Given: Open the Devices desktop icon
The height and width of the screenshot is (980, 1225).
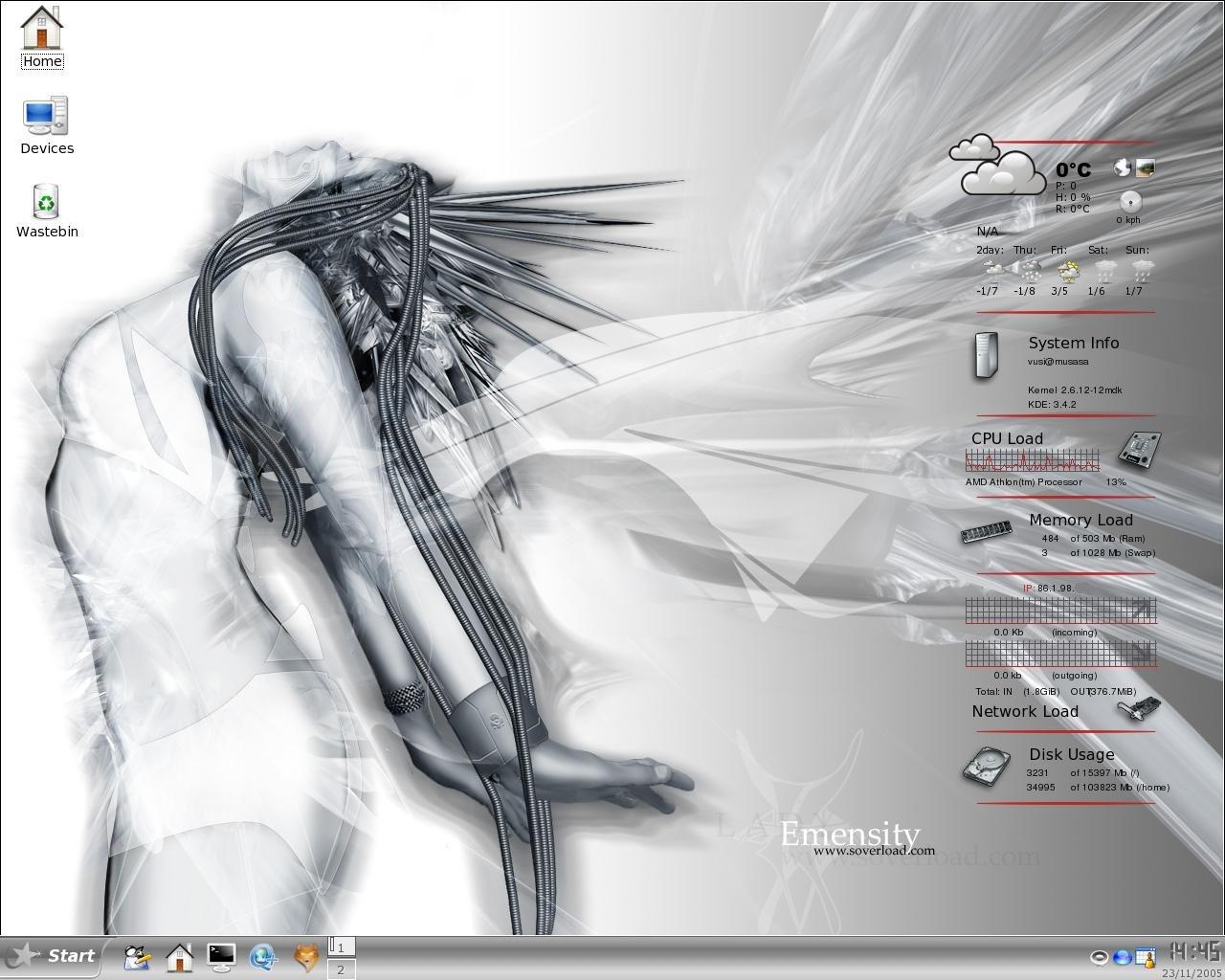Looking at the screenshot, I should (x=46, y=124).
